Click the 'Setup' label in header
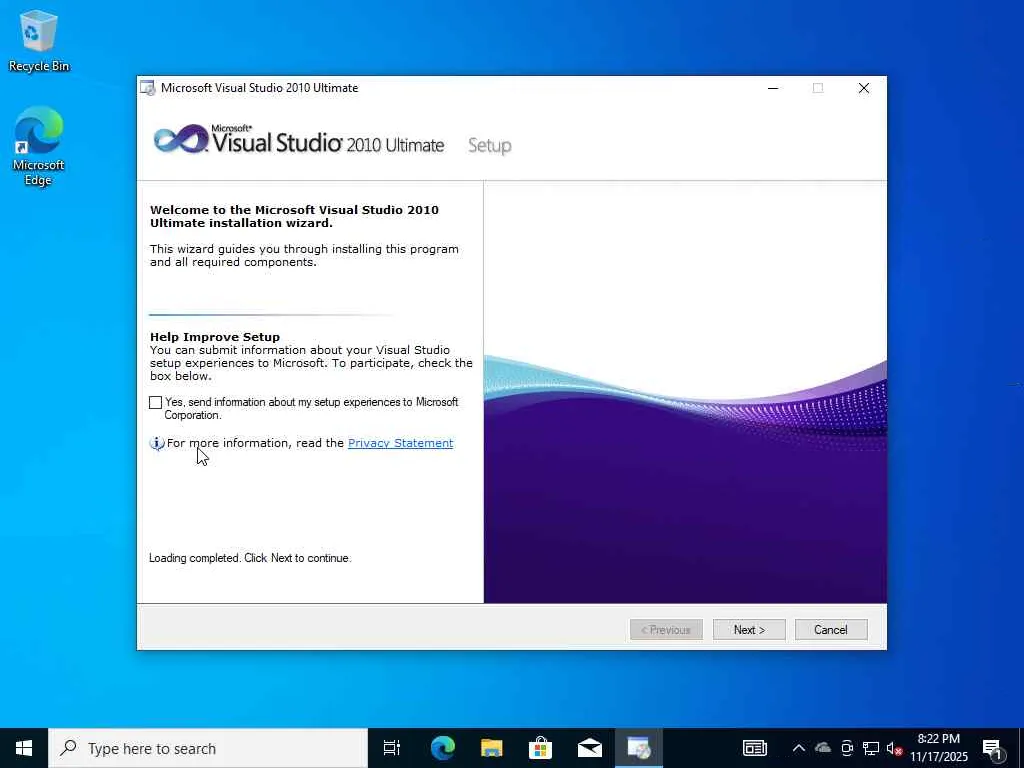This screenshot has width=1024, height=768. (x=489, y=146)
